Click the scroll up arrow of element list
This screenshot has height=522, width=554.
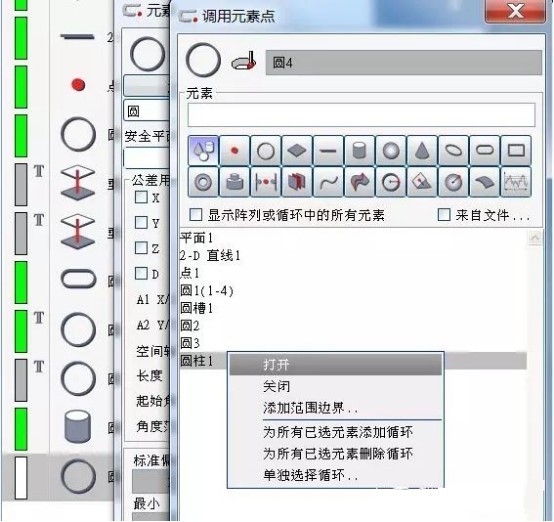point(535,237)
